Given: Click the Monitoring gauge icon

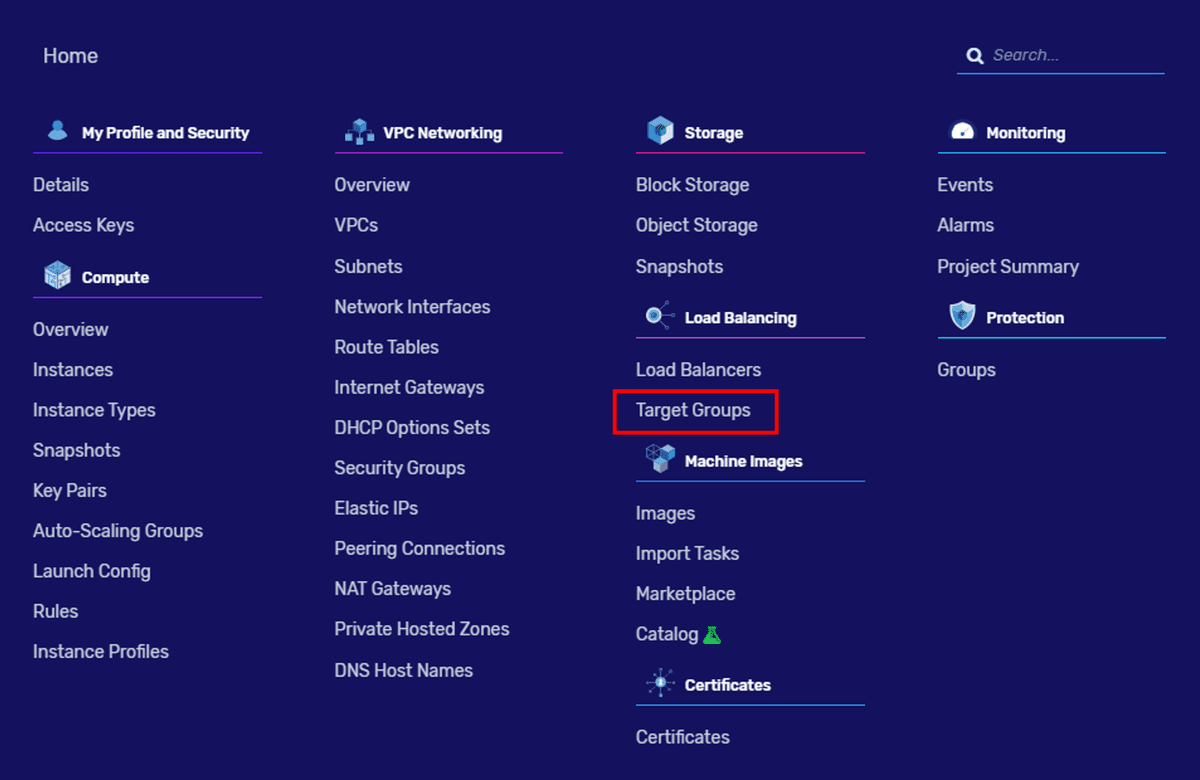Looking at the screenshot, I should click(x=962, y=131).
